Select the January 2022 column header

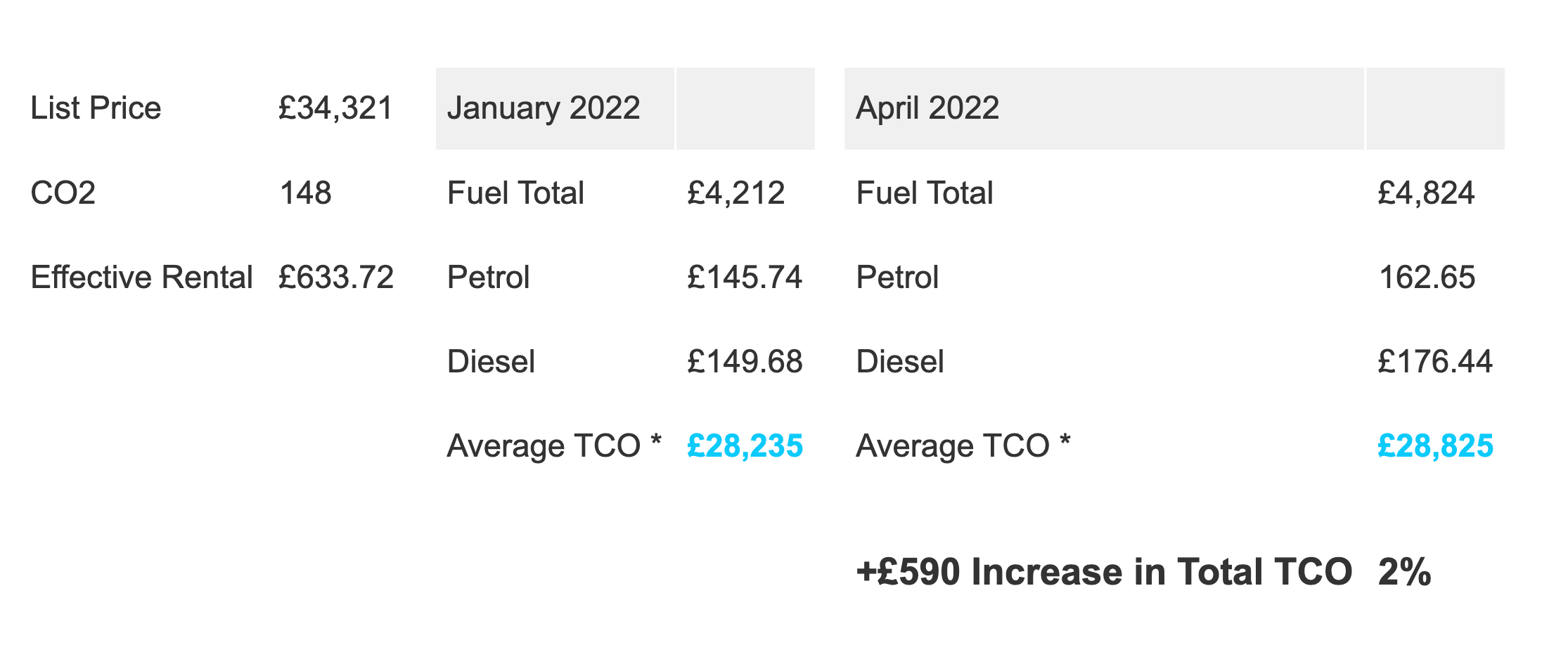pyautogui.click(x=544, y=108)
